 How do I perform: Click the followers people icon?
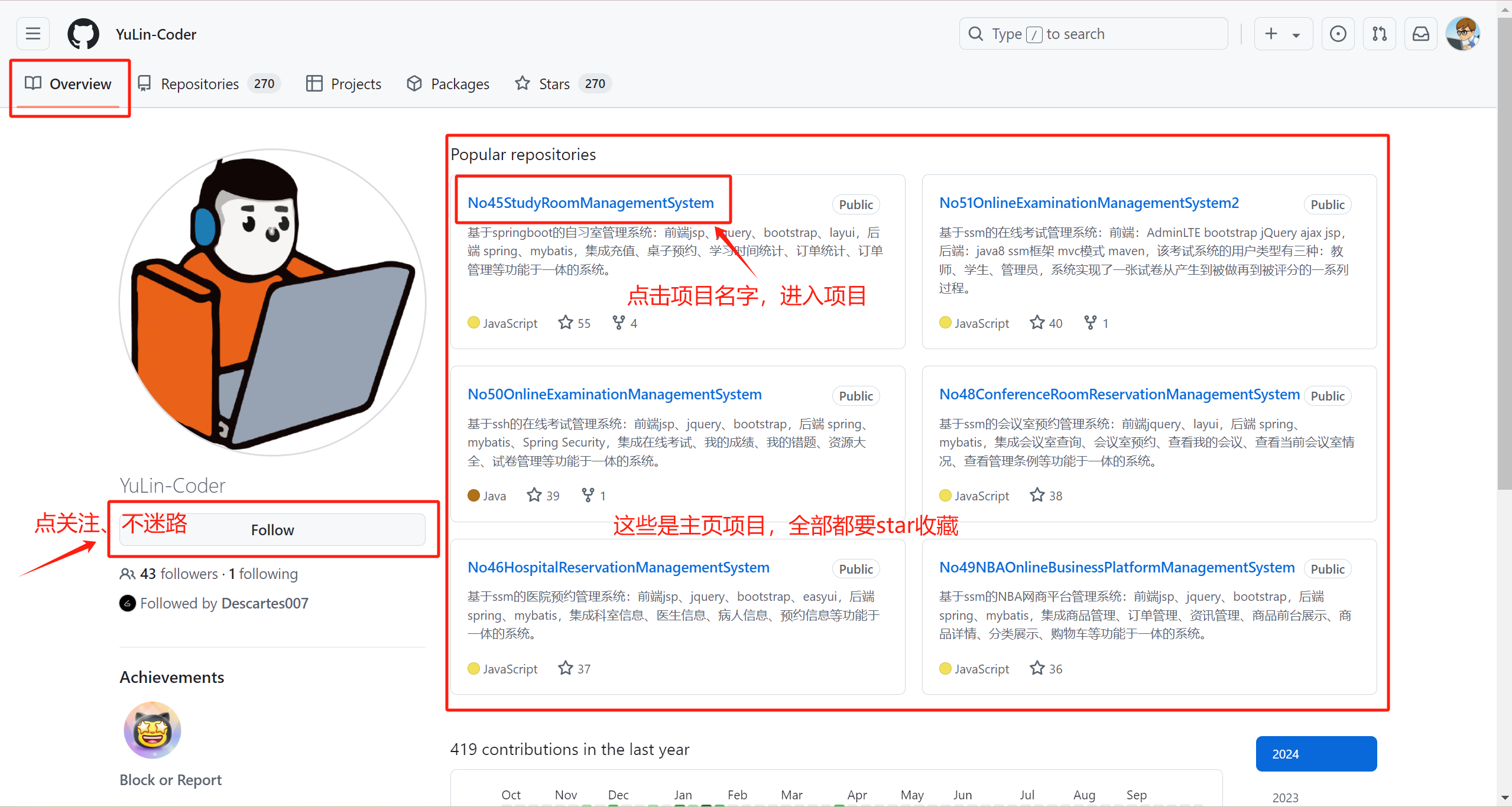(x=128, y=574)
